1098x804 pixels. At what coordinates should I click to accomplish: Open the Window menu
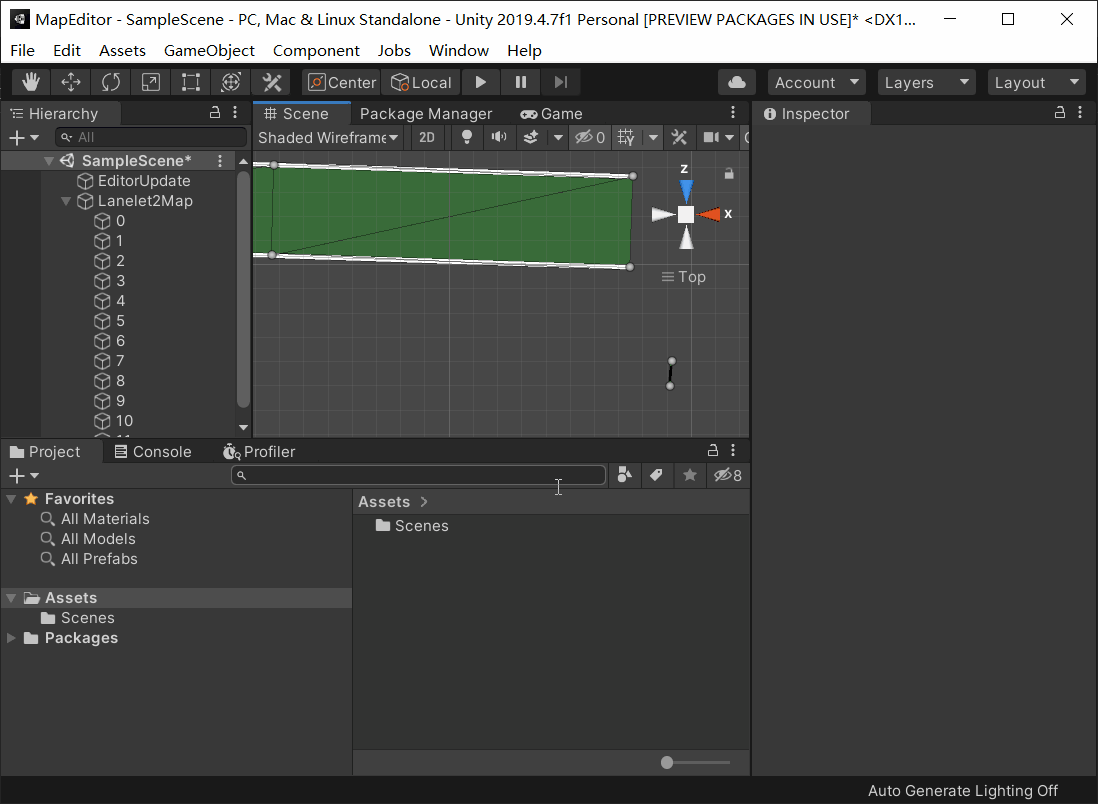459,50
